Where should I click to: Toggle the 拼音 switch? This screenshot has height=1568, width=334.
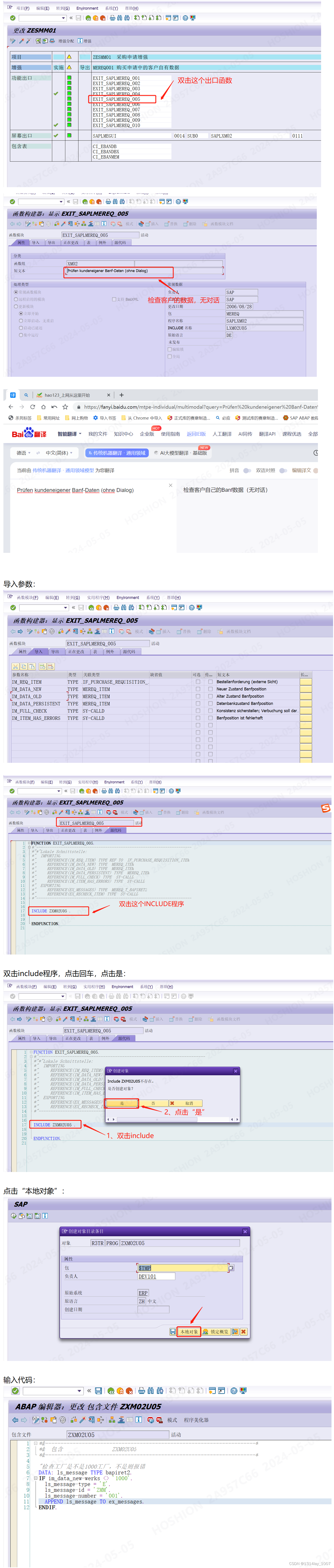pyautogui.click(x=247, y=470)
